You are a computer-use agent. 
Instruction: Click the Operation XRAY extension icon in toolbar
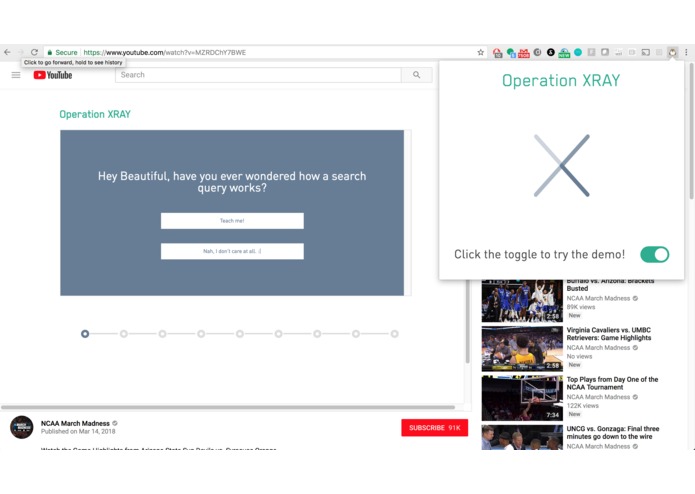672,52
